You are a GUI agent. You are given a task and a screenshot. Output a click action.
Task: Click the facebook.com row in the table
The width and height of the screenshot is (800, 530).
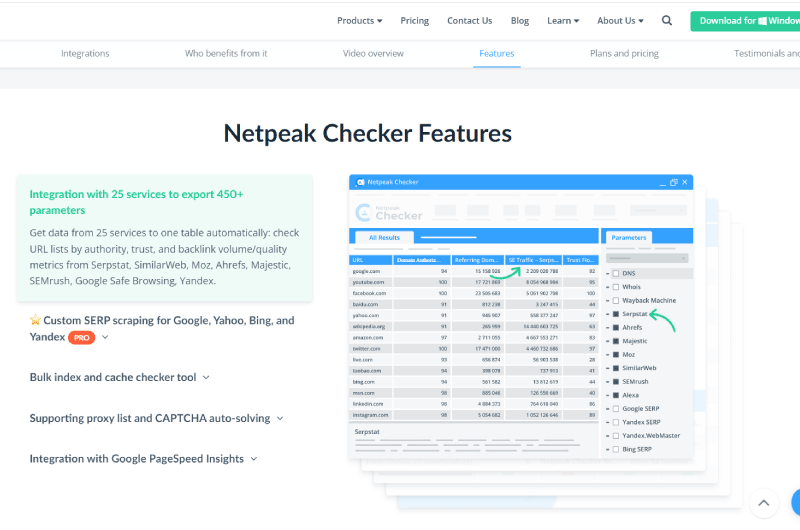pos(473,293)
